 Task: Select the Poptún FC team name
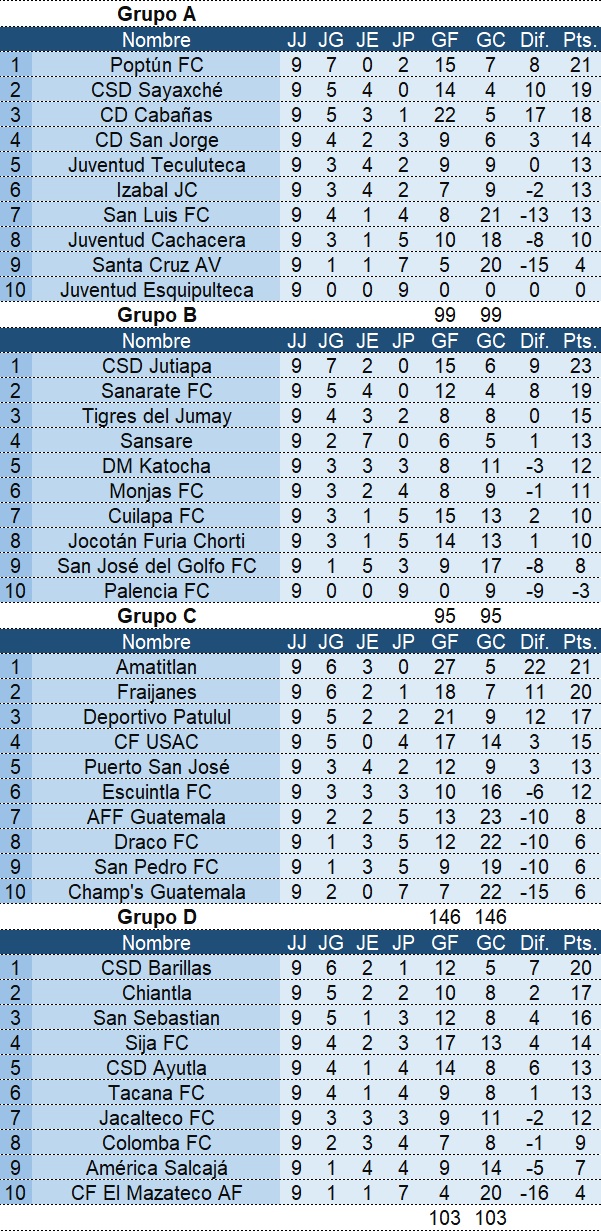[x=156, y=65]
